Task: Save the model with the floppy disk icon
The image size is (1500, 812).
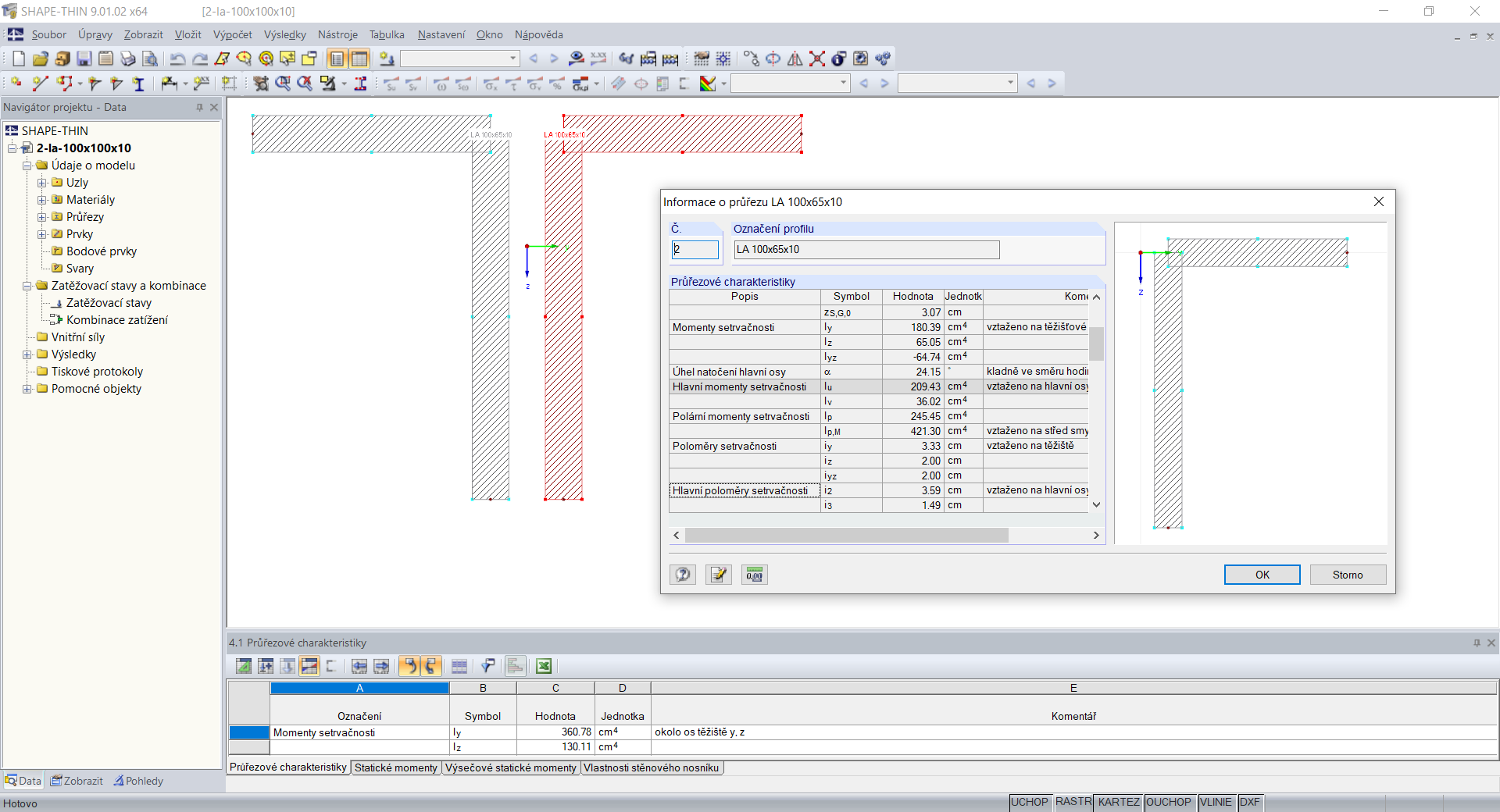Action: coord(84,59)
